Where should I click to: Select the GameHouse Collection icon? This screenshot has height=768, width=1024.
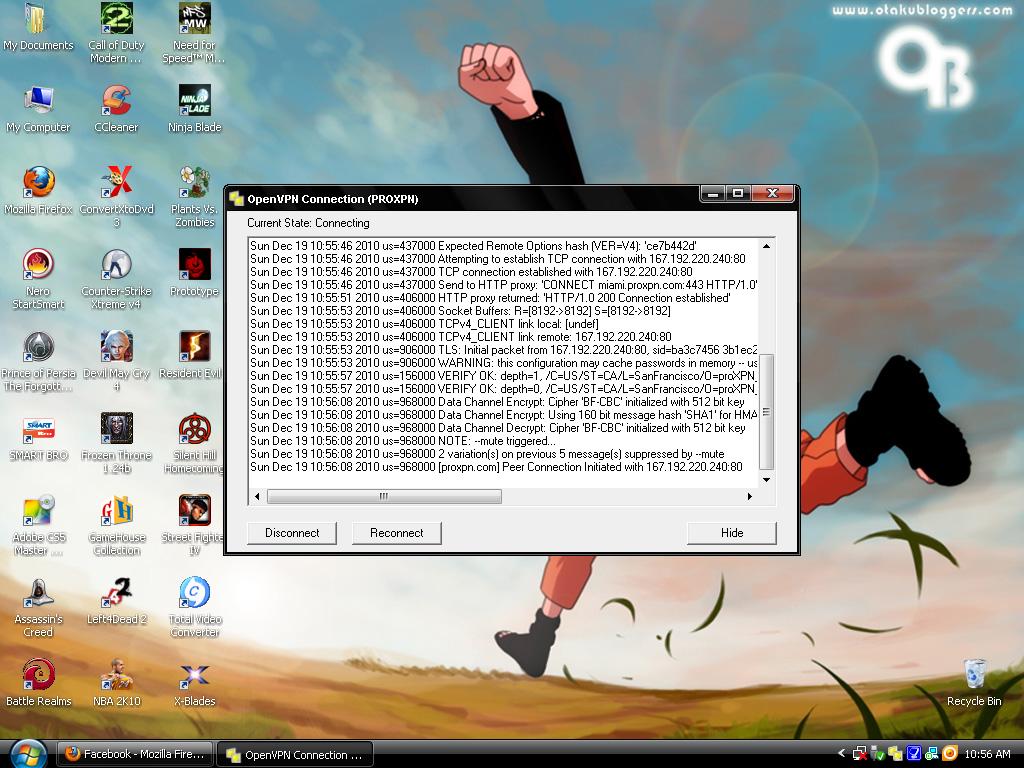(116, 524)
